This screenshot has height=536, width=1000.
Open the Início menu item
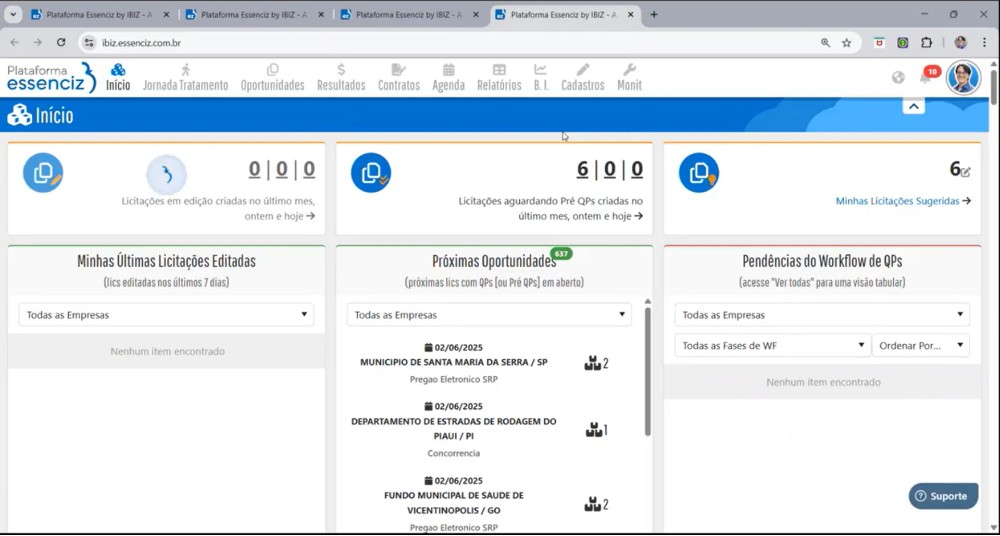(118, 77)
